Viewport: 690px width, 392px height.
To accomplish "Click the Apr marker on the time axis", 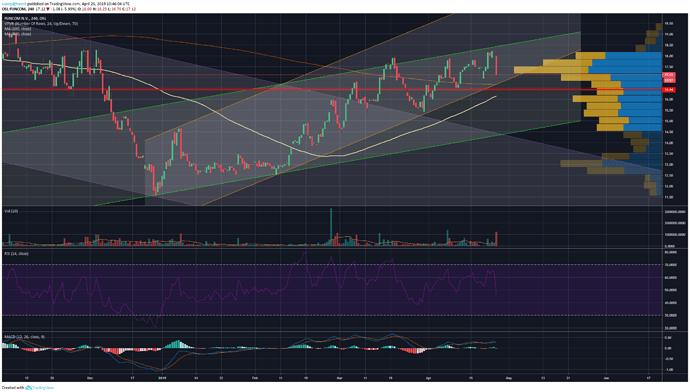I will 429,378.
